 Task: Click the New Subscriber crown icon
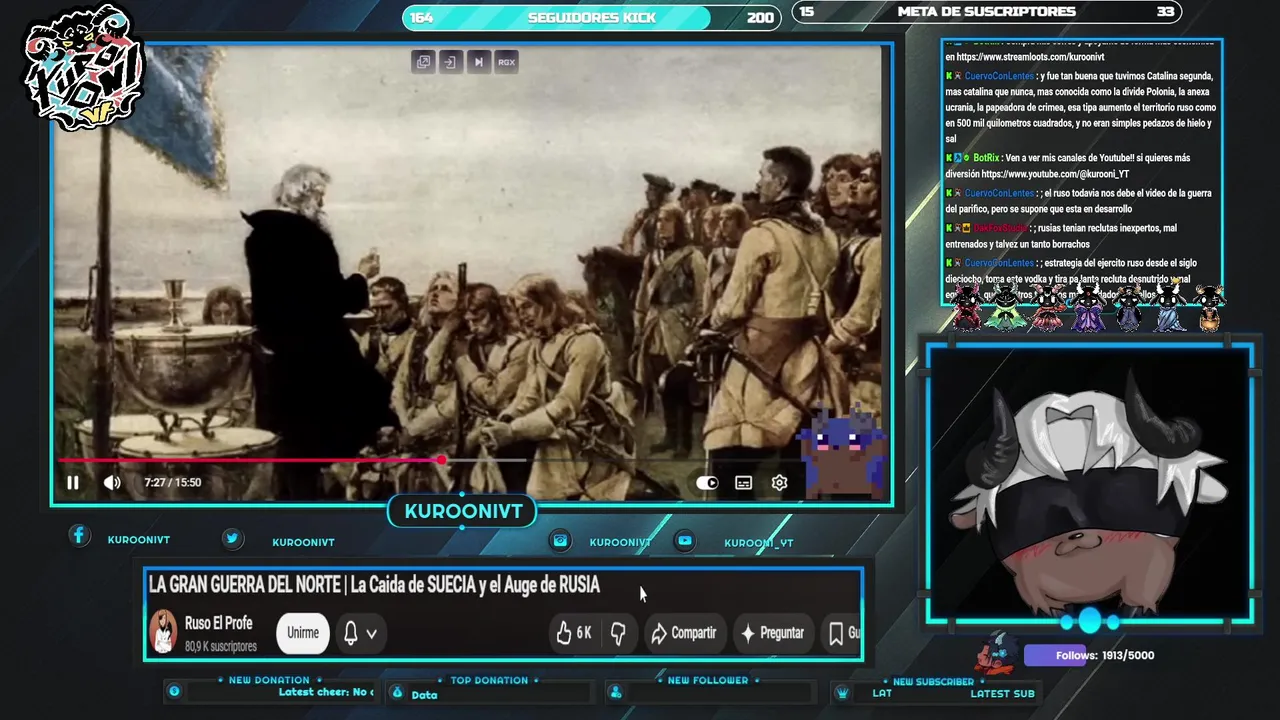pos(843,693)
